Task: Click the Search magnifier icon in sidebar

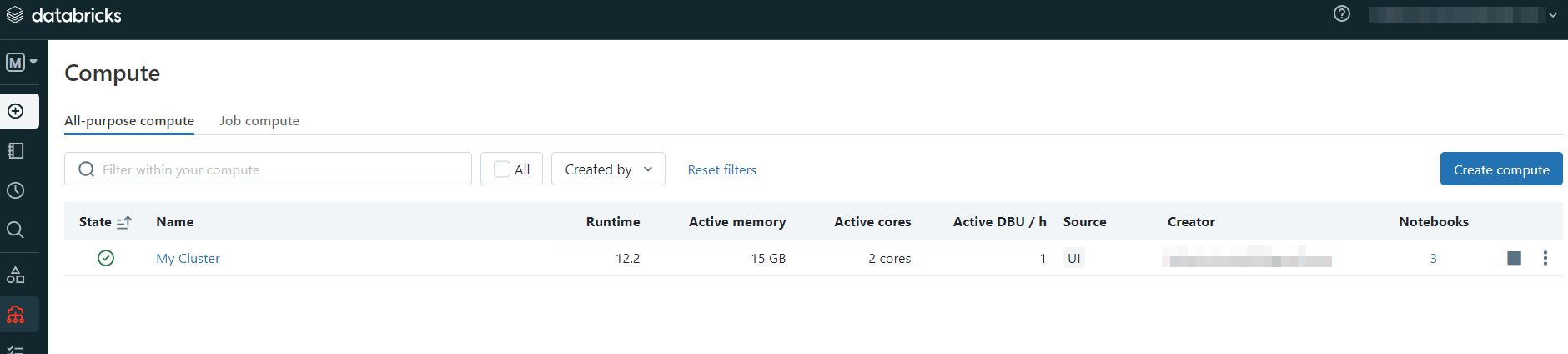Action: point(16,230)
